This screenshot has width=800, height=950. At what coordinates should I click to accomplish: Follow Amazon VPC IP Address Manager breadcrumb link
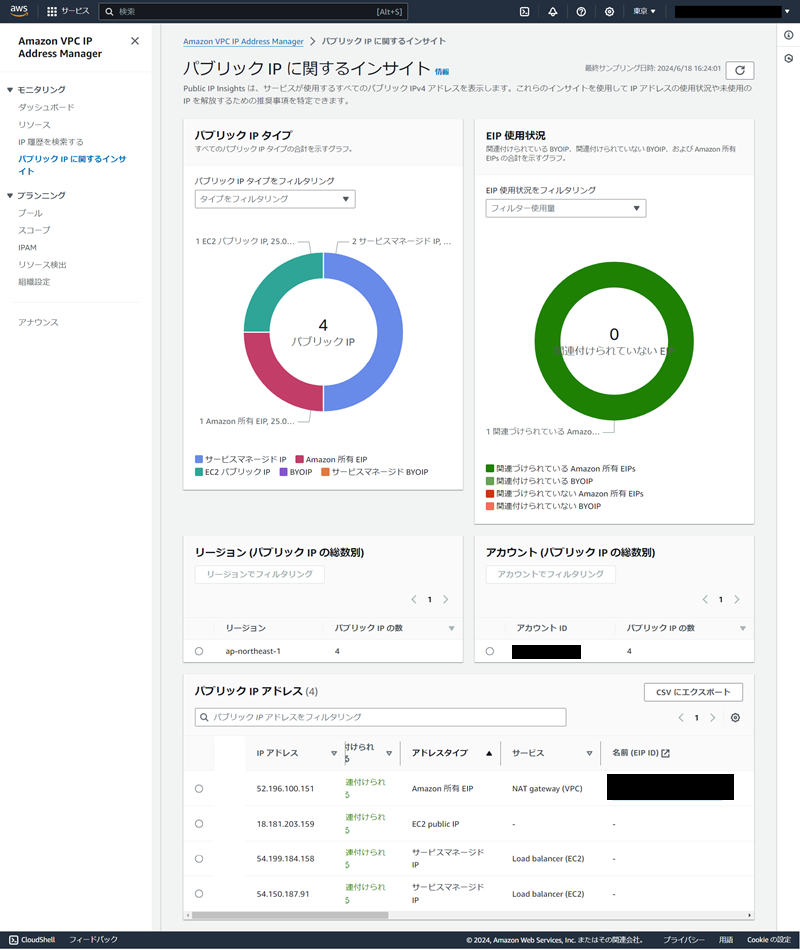click(243, 41)
